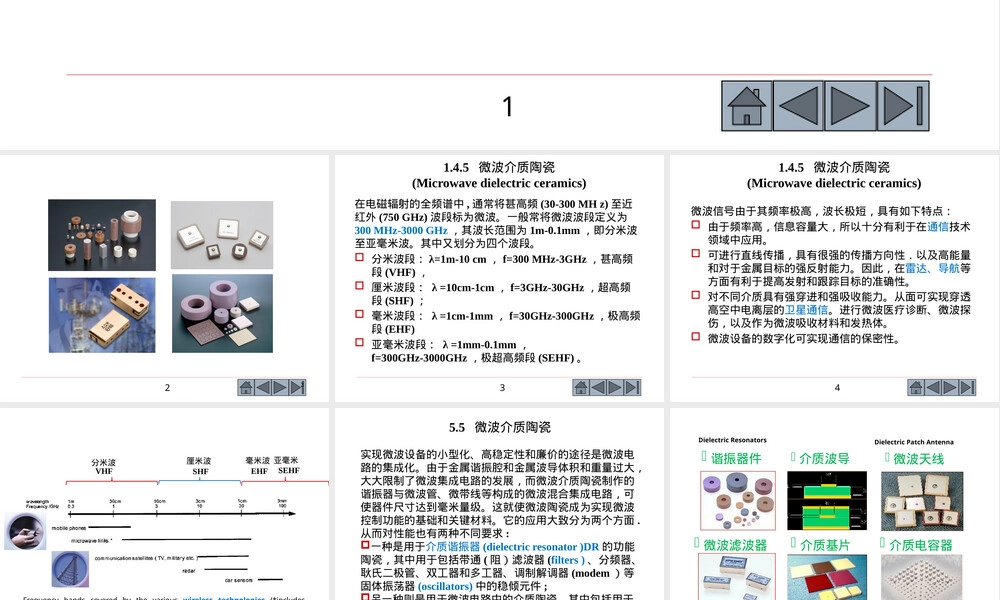This screenshot has height=600, width=1000.
Task: Click the 分米波 VHF label on the spectrum chart
Action: tap(103, 467)
